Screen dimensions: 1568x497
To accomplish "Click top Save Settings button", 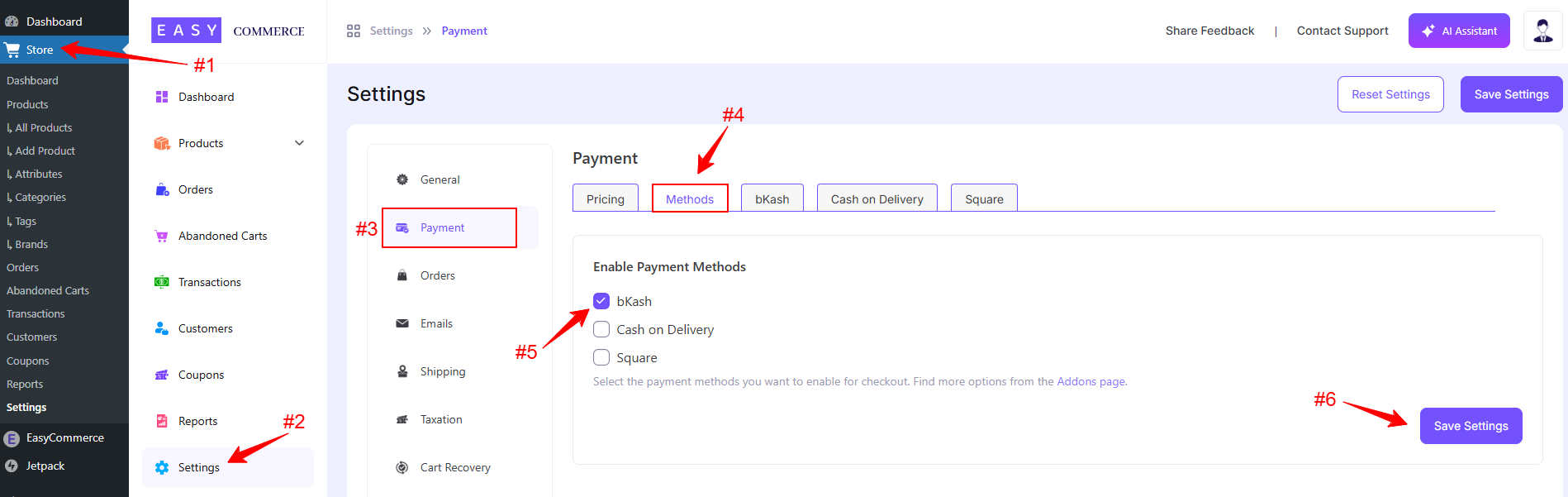I will [x=1511, y=94].
